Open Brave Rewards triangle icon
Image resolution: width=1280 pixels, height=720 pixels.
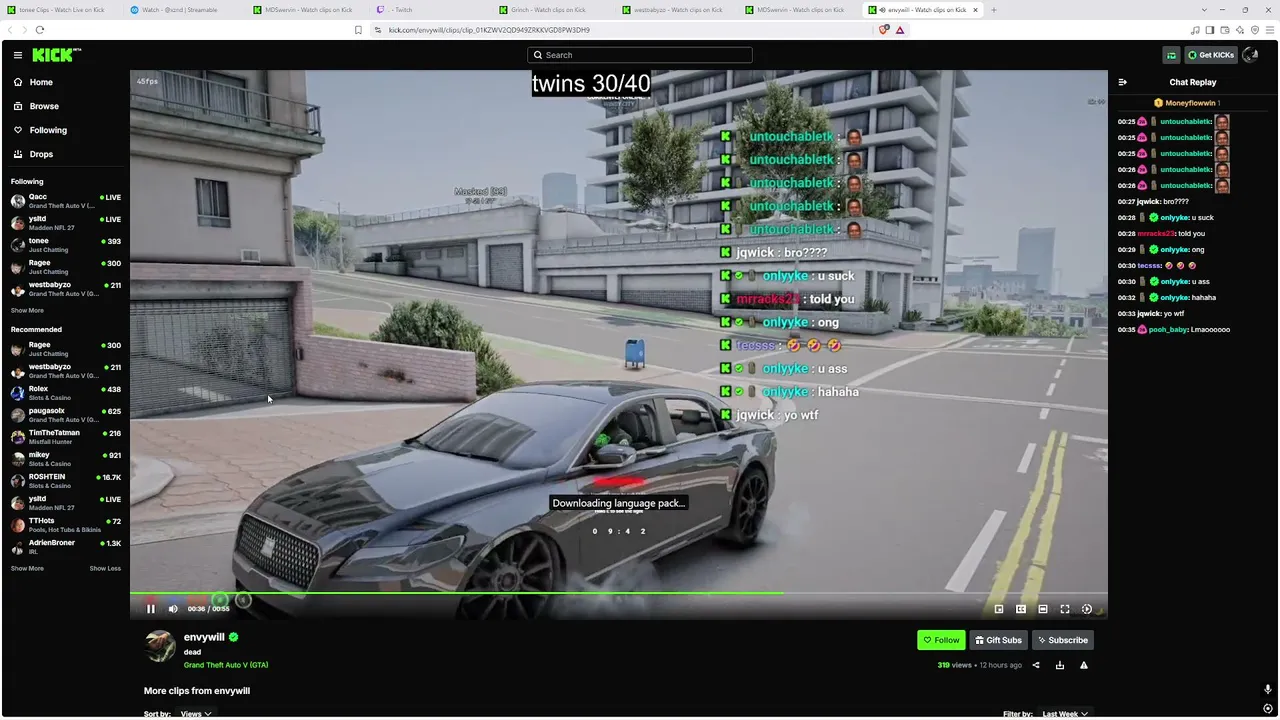(900, 30)
